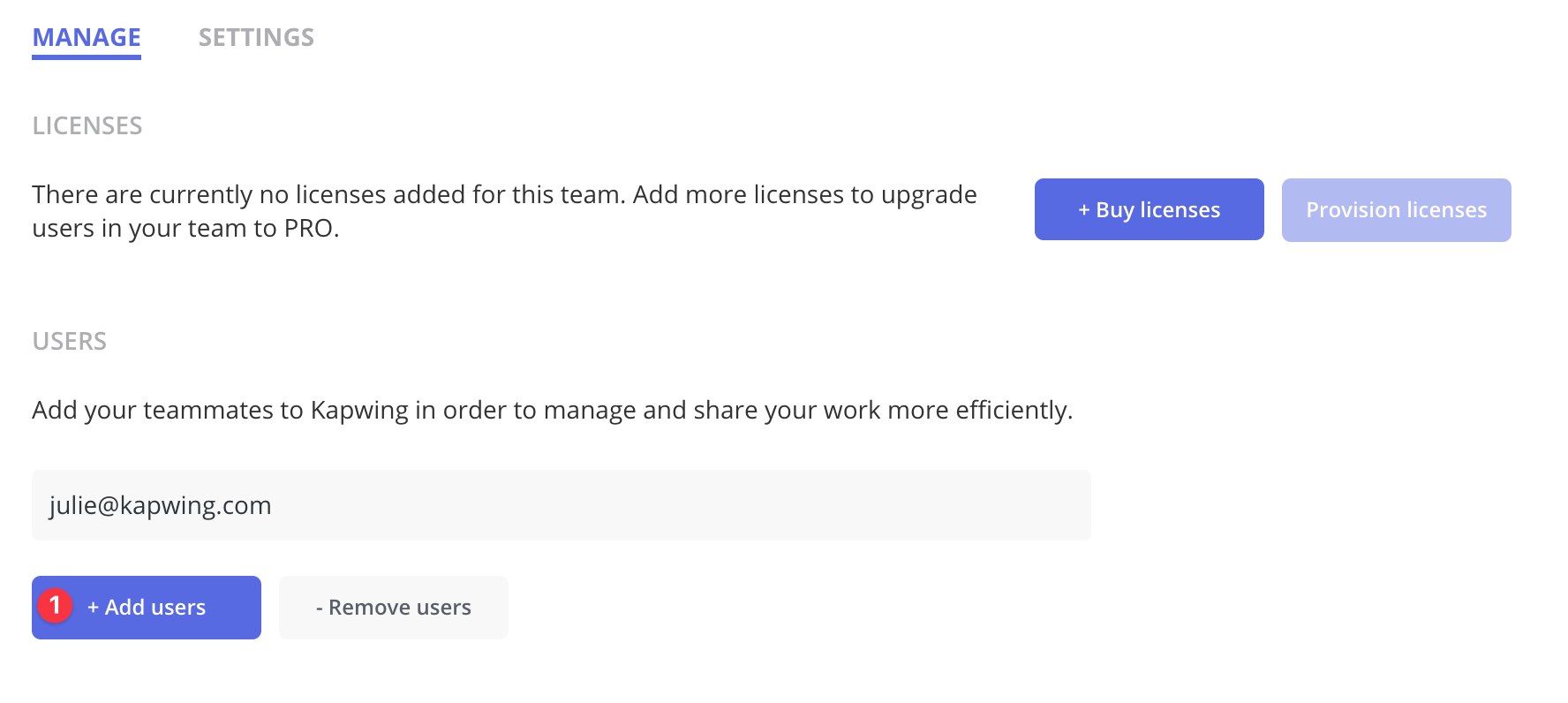Click the LICENSES section heading
Viewport: 1568px width, 703px height.
point(87,125)
